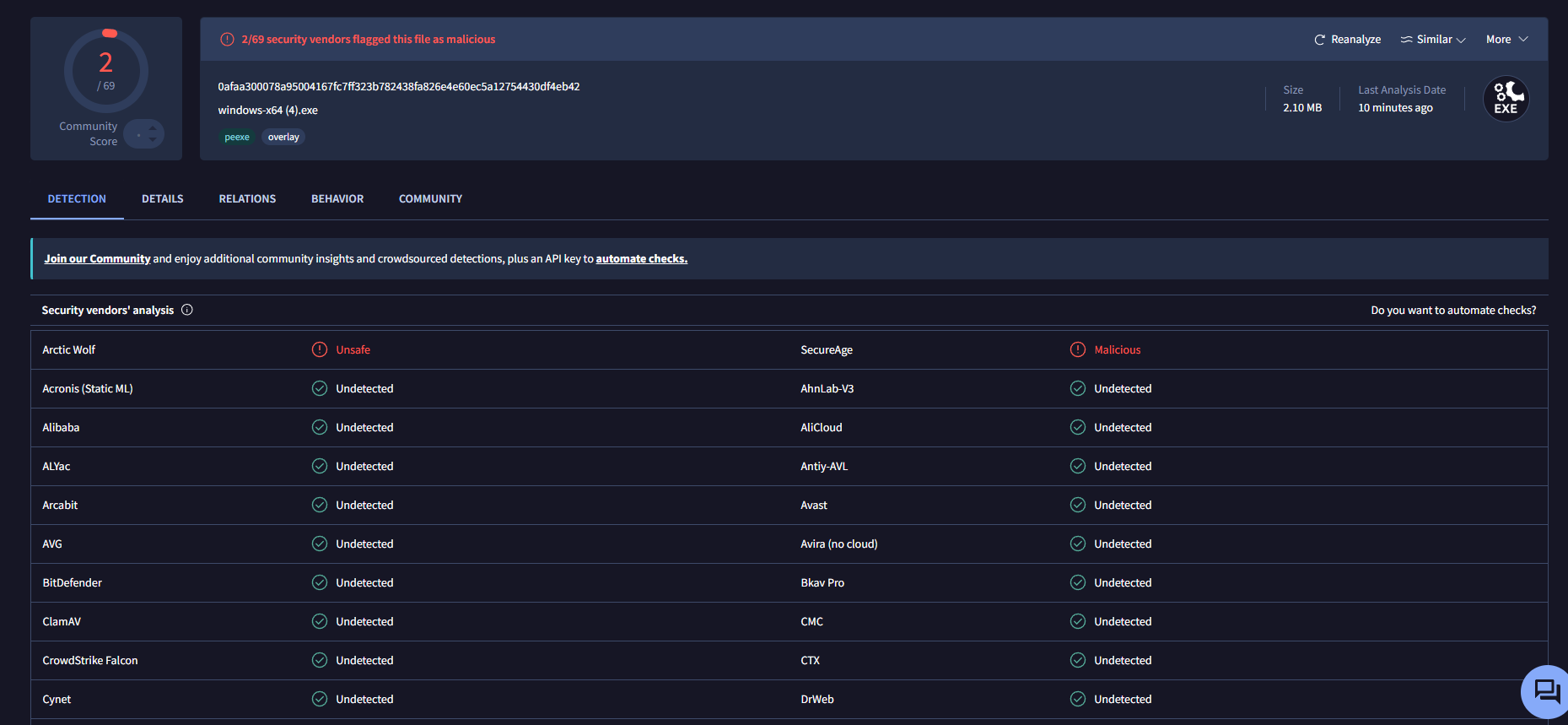
Task: Select the peexe tag
Action: [237, 138]
